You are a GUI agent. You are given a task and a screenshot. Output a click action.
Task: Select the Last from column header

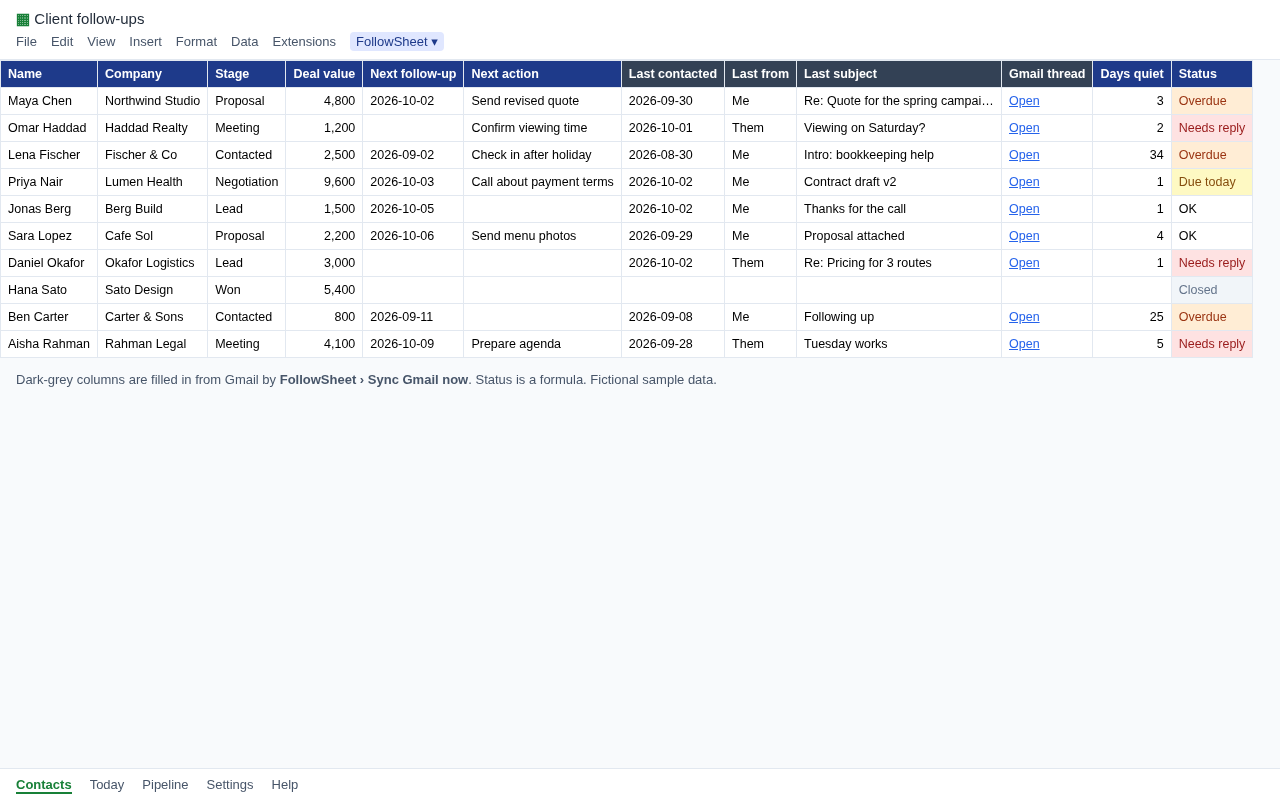click(761, 74)
